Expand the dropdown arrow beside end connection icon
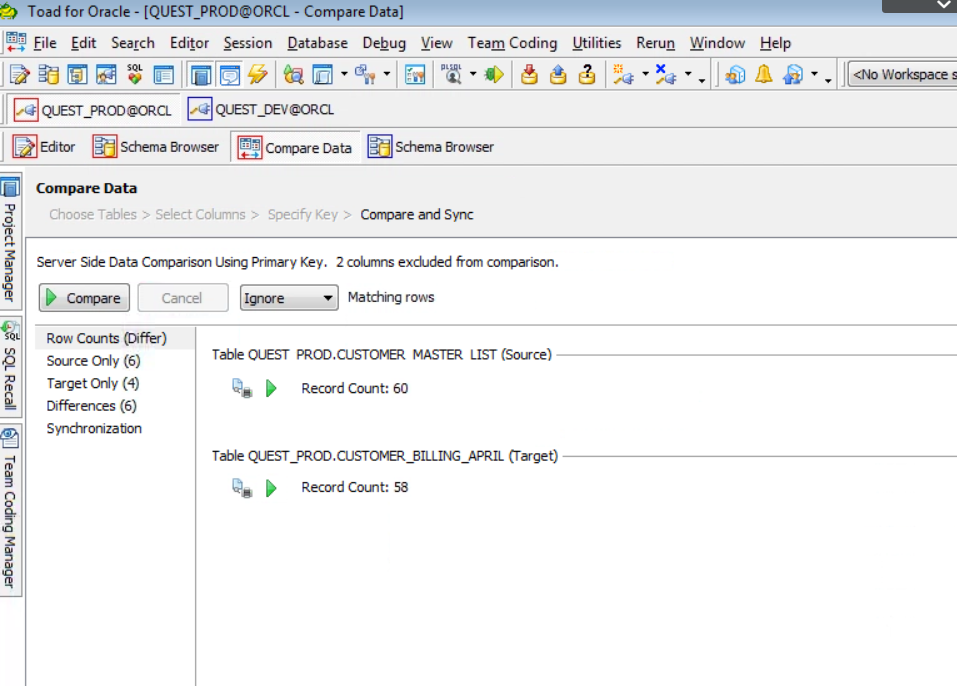The height and width of the screenshot is (686, 957). click(x=688, y=74)
